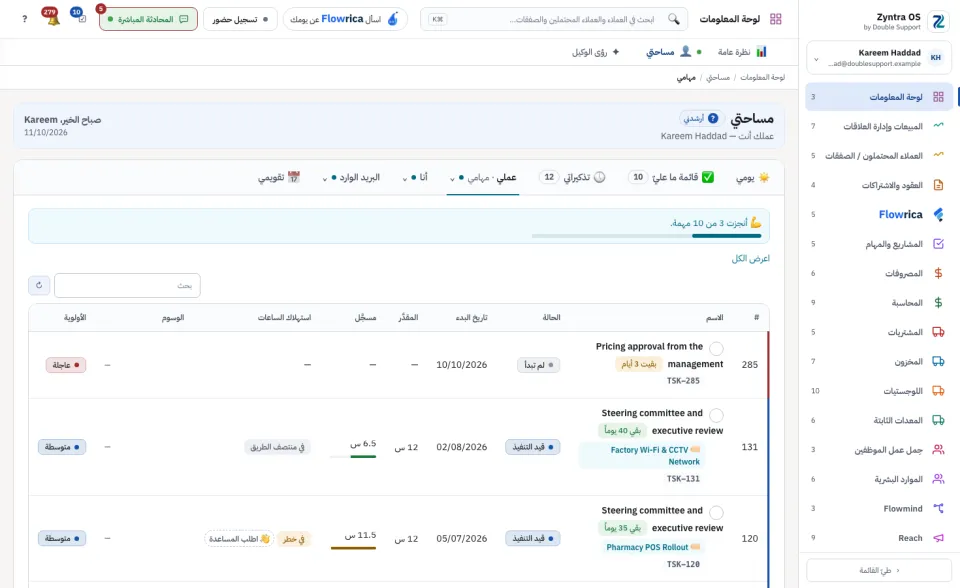Open the لم تبدأ status of task 285
960x588 pixels.
538,365
